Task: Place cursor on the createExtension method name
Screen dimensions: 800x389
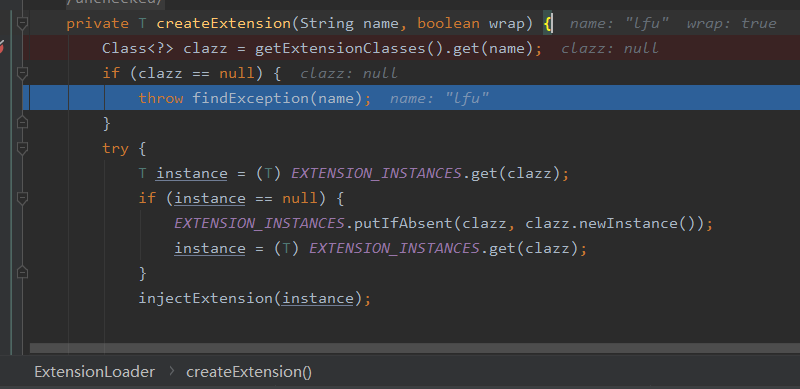Action: 223,23
